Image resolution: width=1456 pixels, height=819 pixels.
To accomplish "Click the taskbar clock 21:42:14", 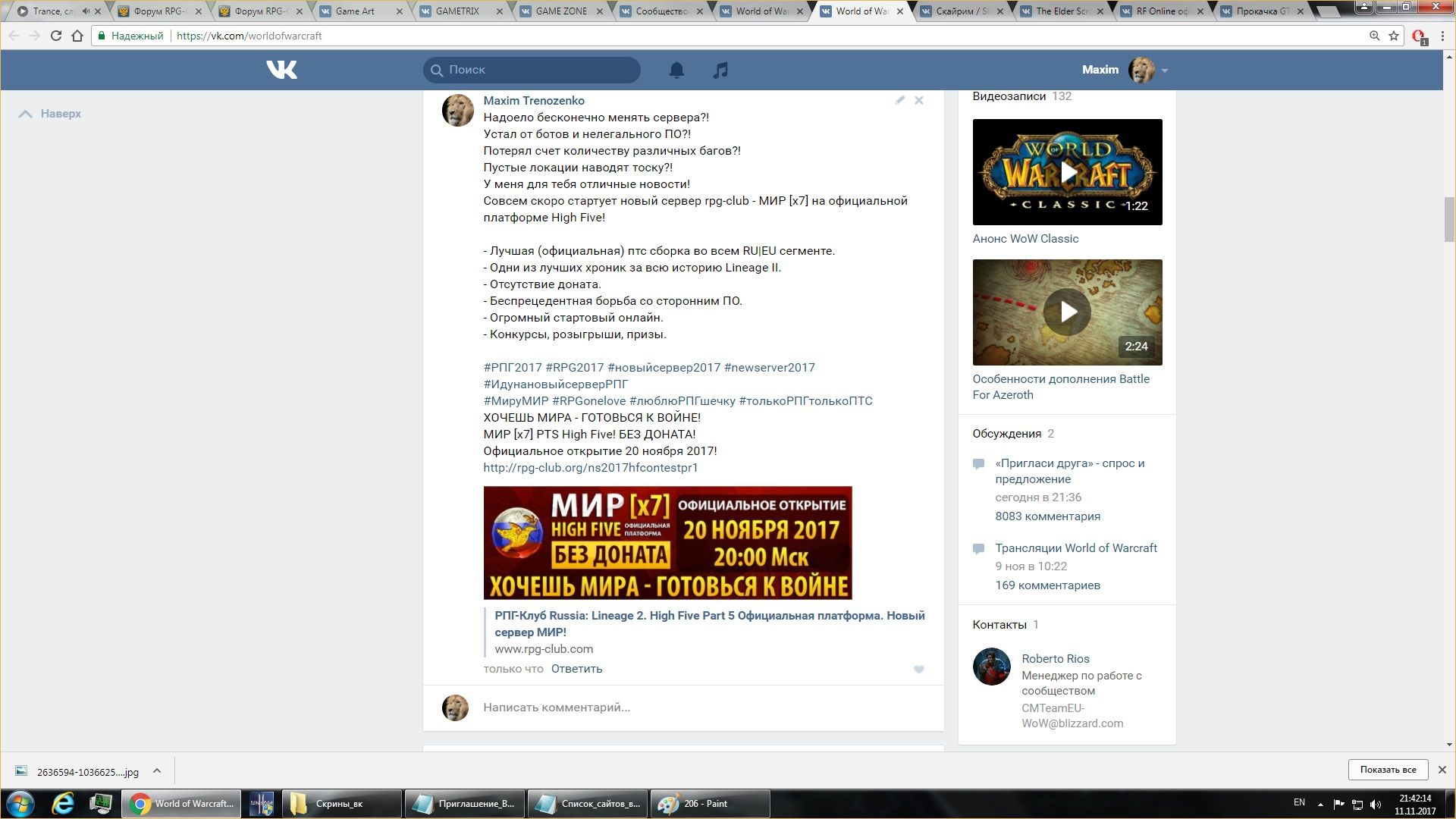I will (x=1415, y=799).
